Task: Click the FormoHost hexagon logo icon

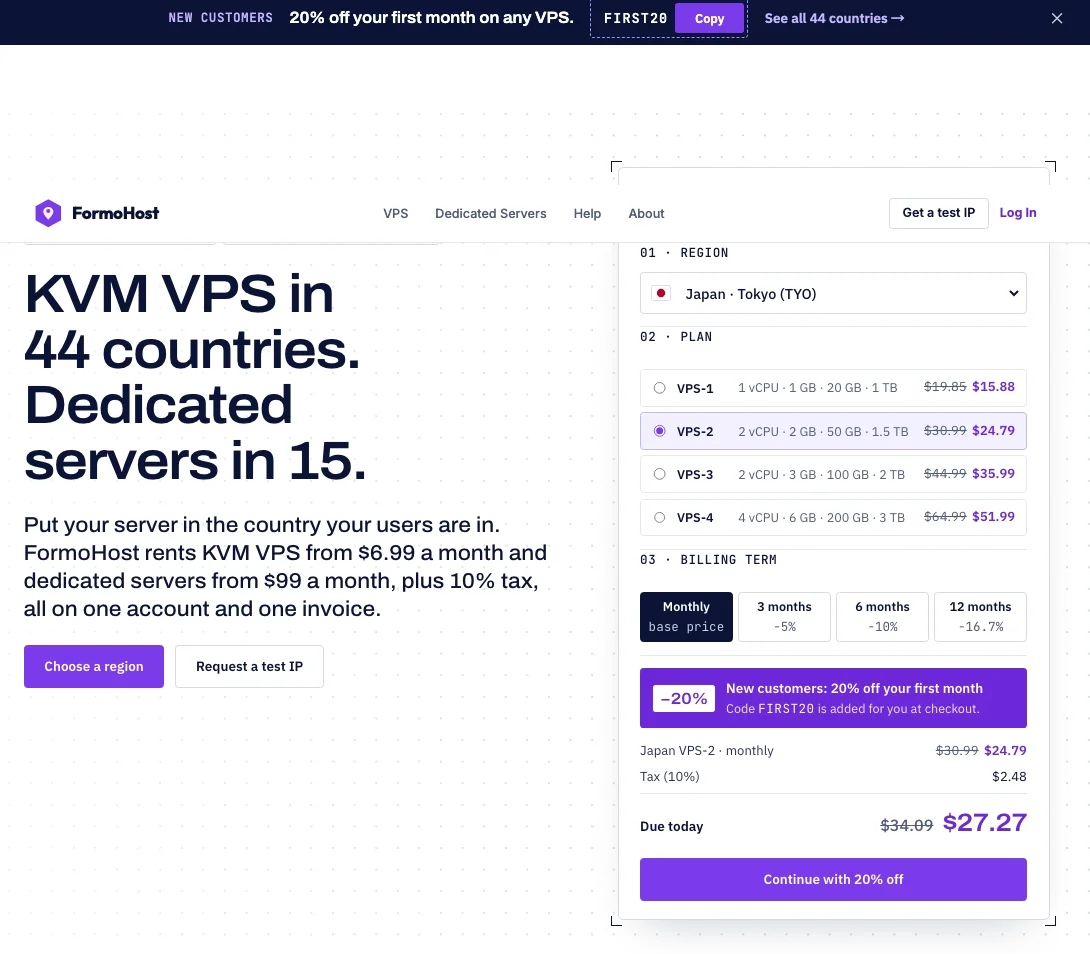Action: pos(48,213)
